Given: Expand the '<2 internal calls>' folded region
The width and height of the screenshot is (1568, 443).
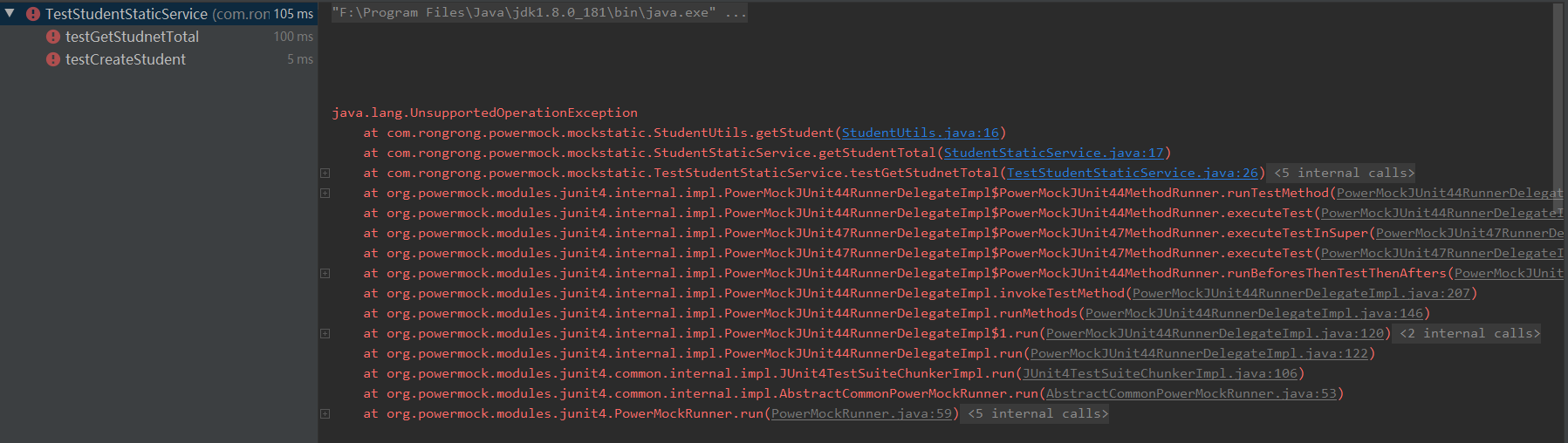Looking at the screenshot, I should [x=1469, y=334].
